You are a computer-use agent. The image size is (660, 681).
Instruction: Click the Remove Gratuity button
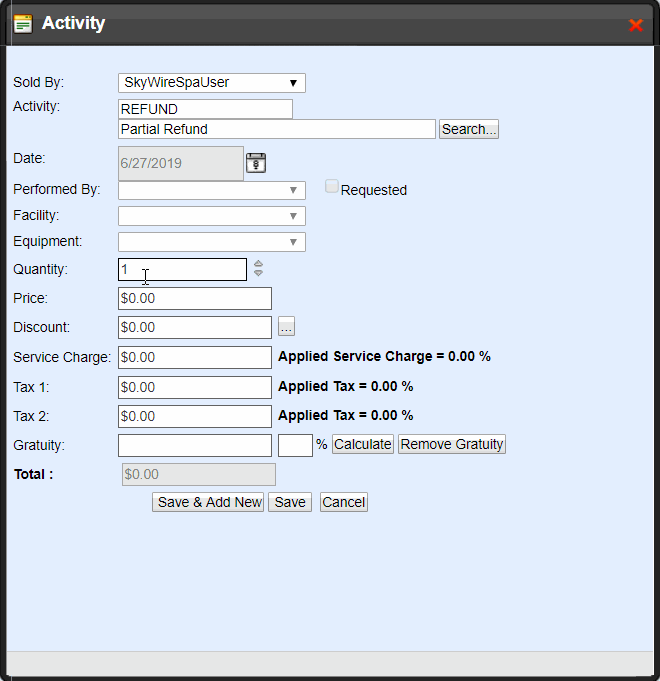pyautogui.click(x=452, y=444)
